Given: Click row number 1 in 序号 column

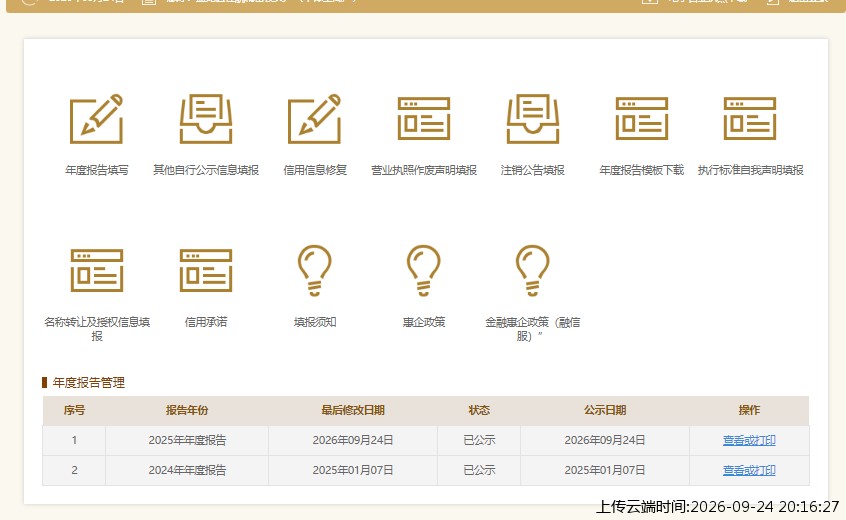Looking at the screenshot, I should 74,440.
